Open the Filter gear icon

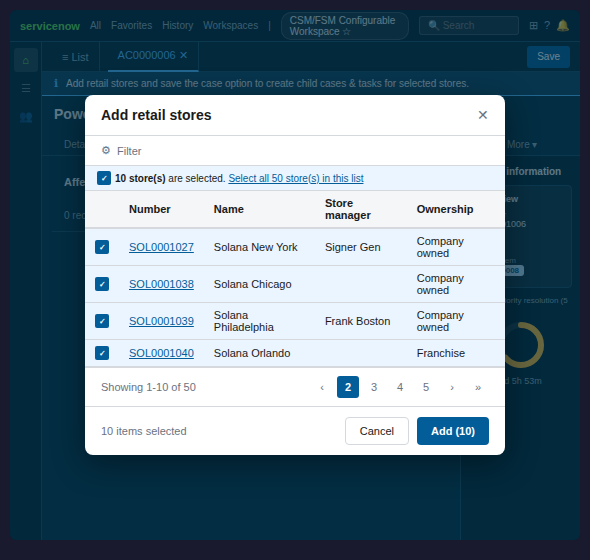pyautogui.click(x=106, y=151)
